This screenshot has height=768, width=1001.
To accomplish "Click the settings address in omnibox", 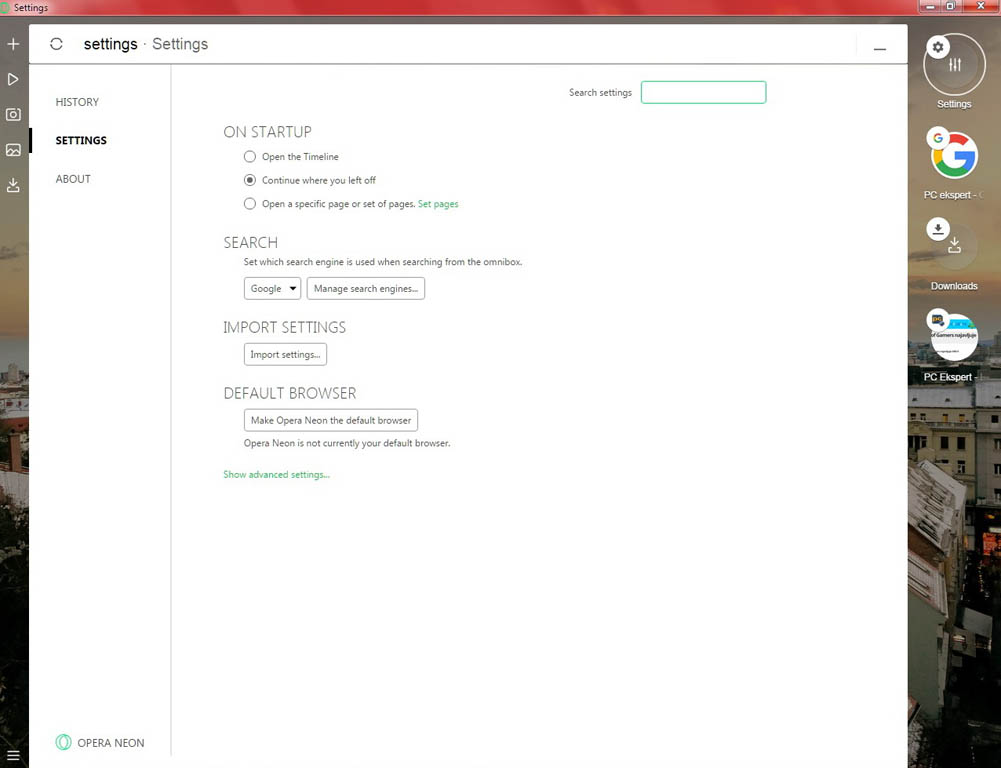I will click(110, 44).
